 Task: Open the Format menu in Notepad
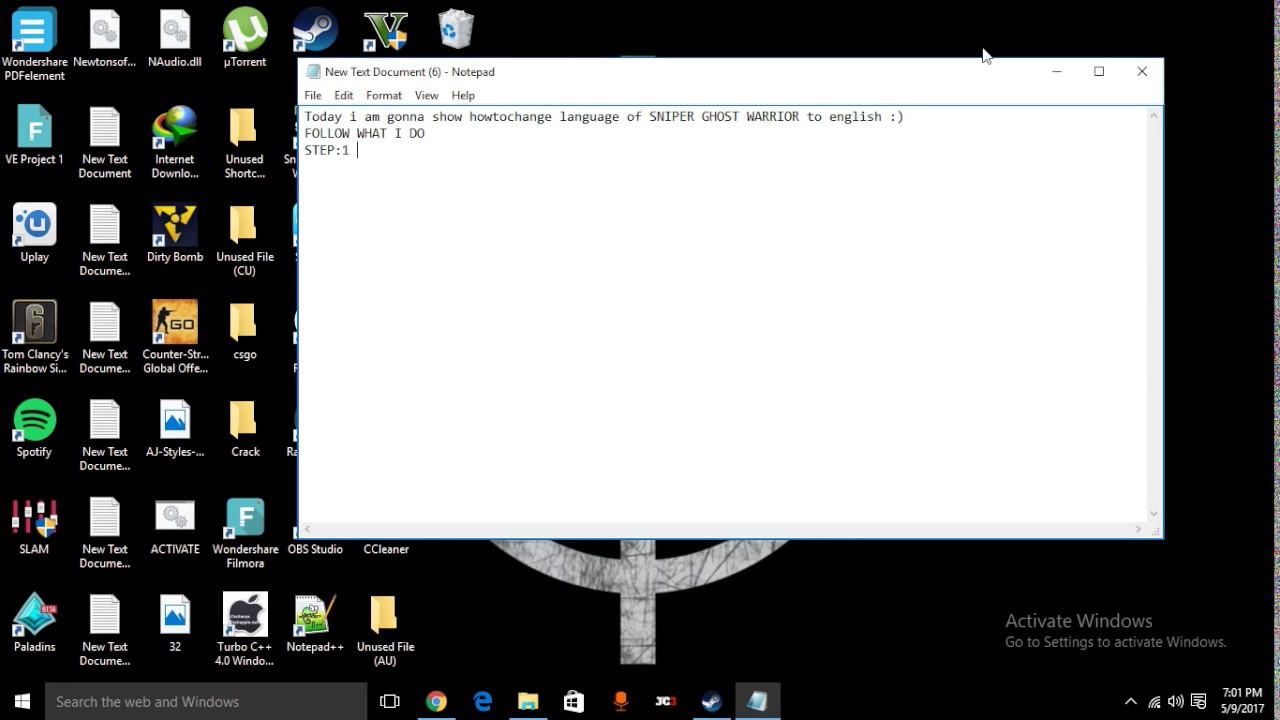tap(384, 95)
